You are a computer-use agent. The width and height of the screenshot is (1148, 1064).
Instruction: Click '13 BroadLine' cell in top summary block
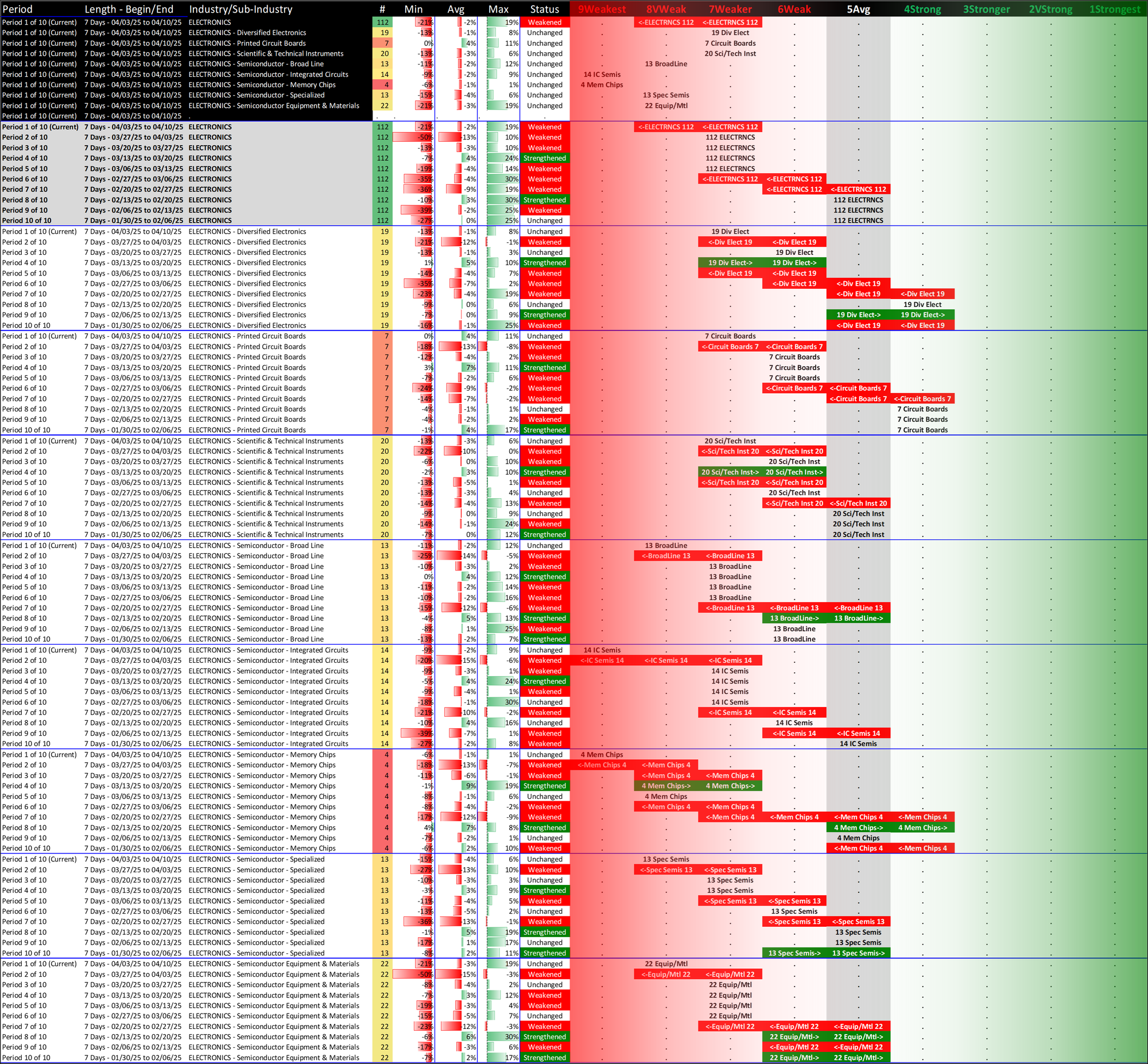click(x=665, y=64)
